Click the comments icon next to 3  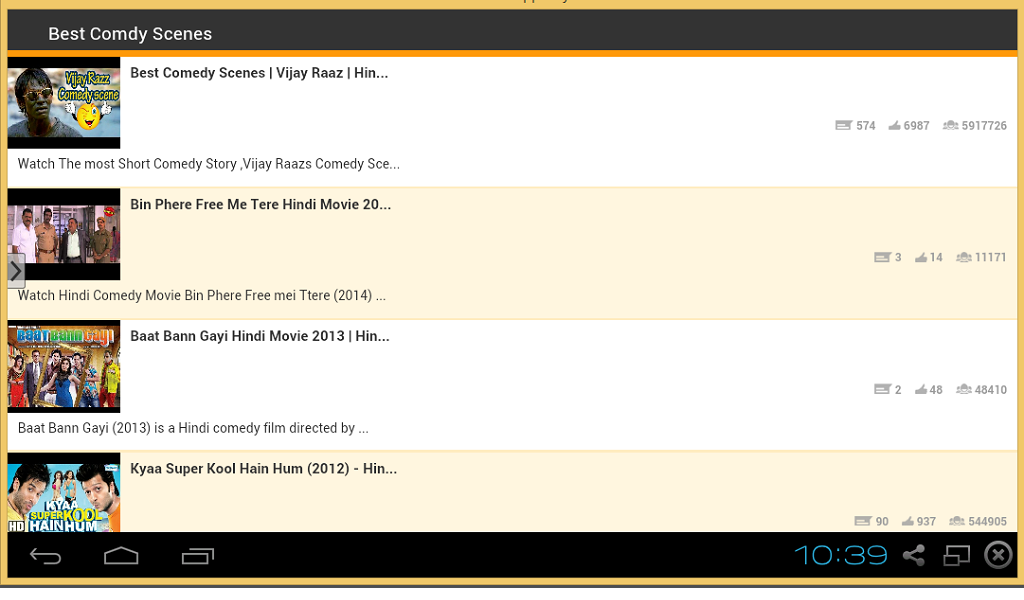click(882, 257)
